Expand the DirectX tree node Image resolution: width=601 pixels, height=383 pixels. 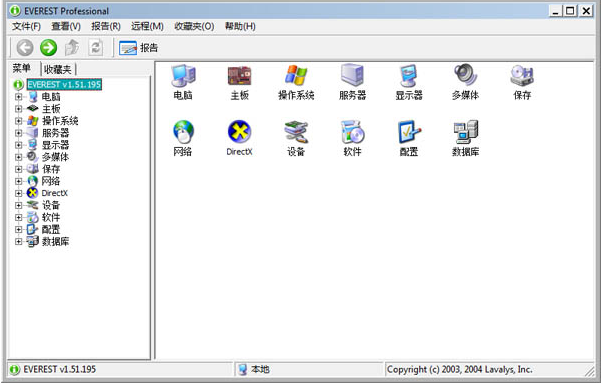click(18, 193)
